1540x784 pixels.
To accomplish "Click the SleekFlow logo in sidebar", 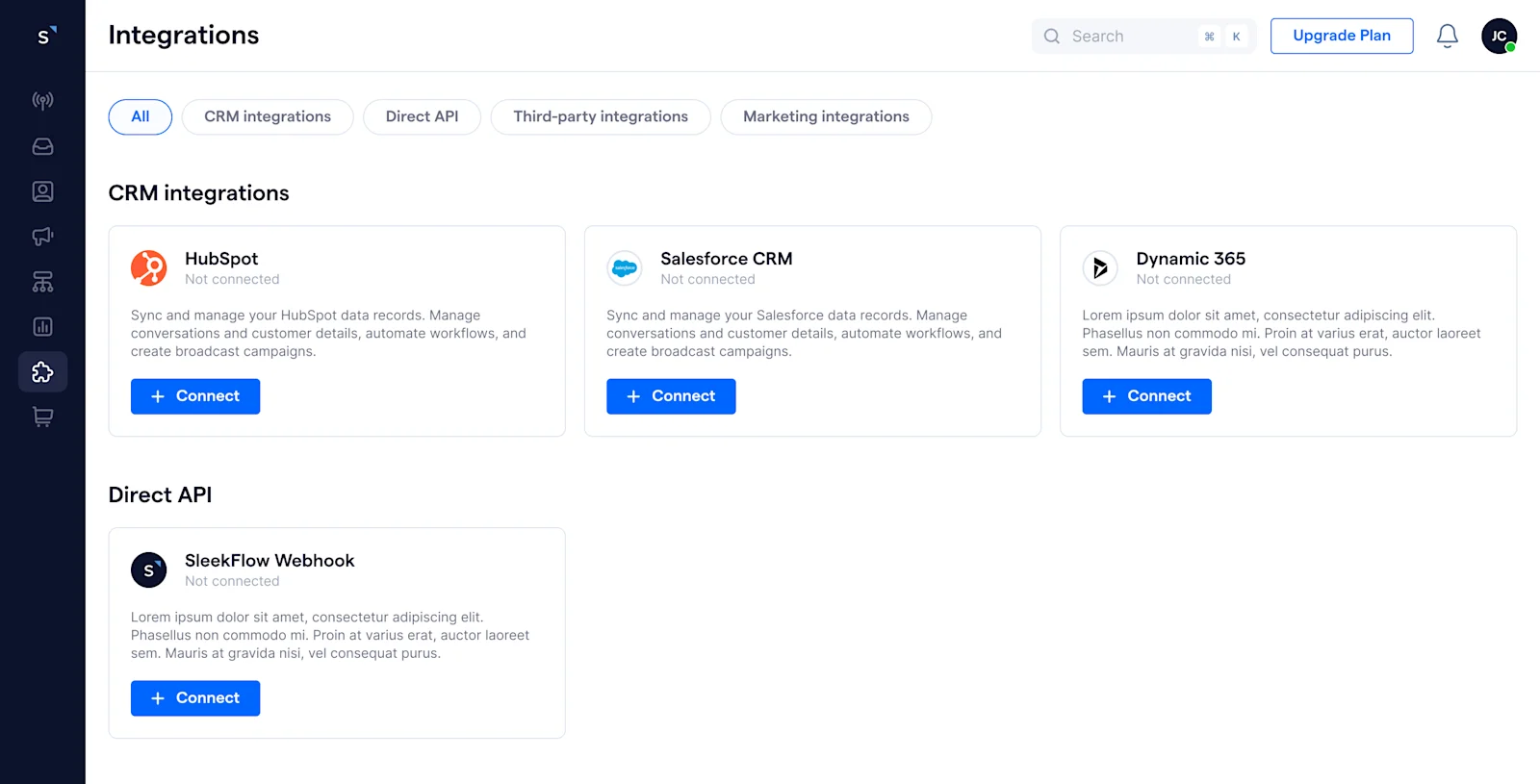I will (44, 36).
